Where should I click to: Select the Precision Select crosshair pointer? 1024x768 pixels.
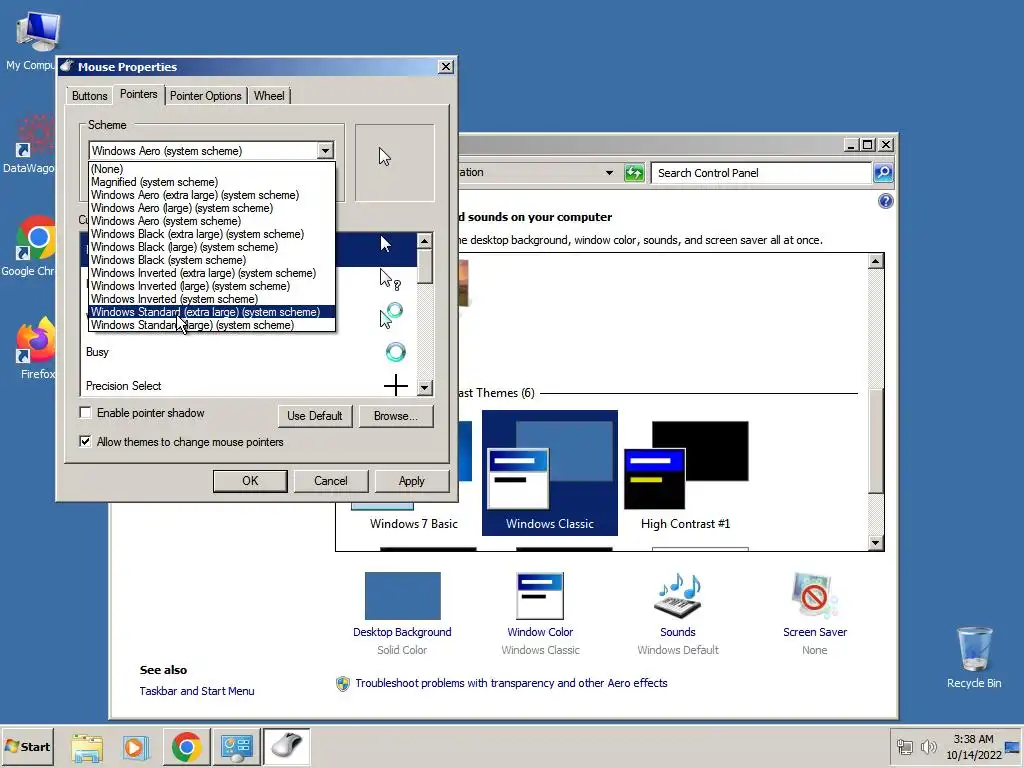click(x=395, y=385)
